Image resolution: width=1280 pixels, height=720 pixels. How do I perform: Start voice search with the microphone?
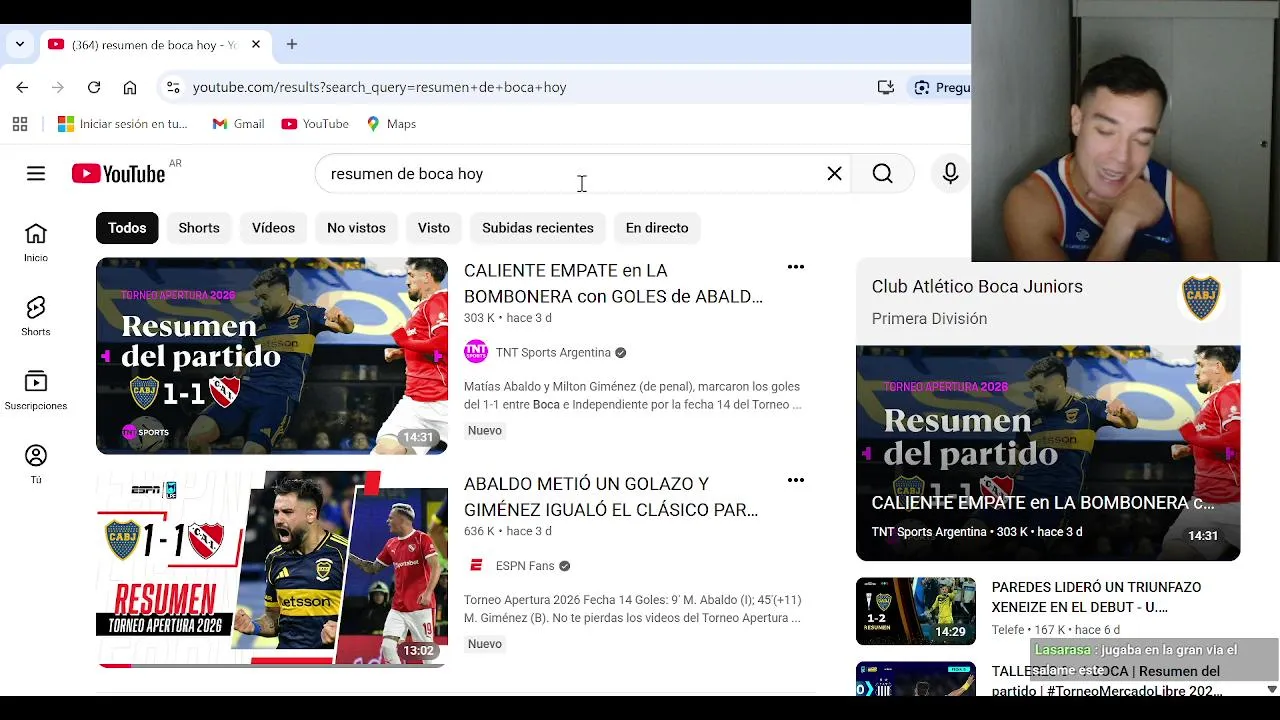(950, 174)
